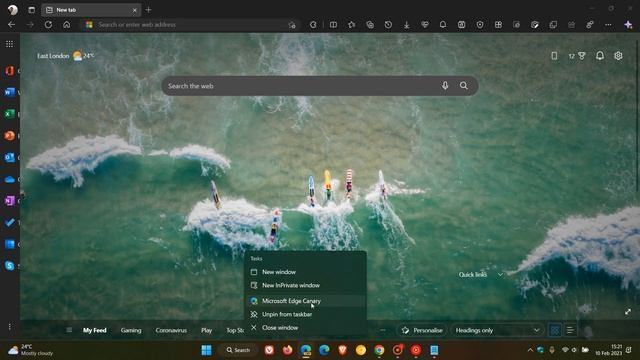Open the Office icon at sidebar top
Screen dimensions: 640x360
(x=9, y=71)
